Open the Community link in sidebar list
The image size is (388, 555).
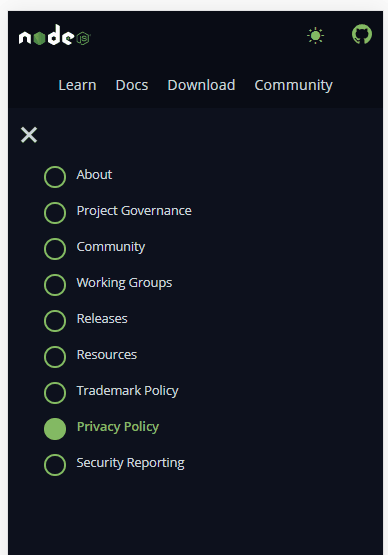(111, 247)
